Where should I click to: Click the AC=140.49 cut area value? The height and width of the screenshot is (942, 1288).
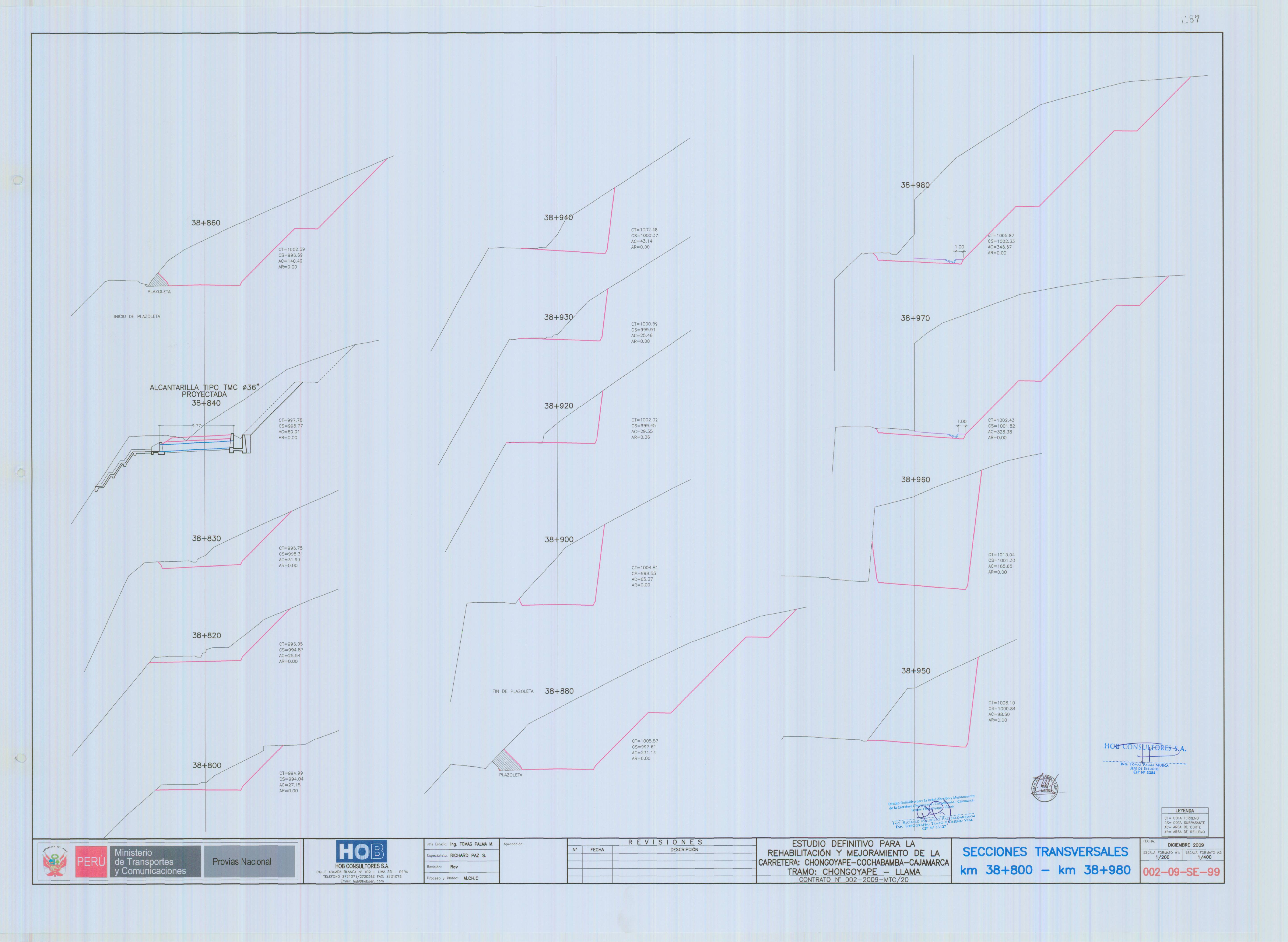pyautogui.click(x=290, y=261)
